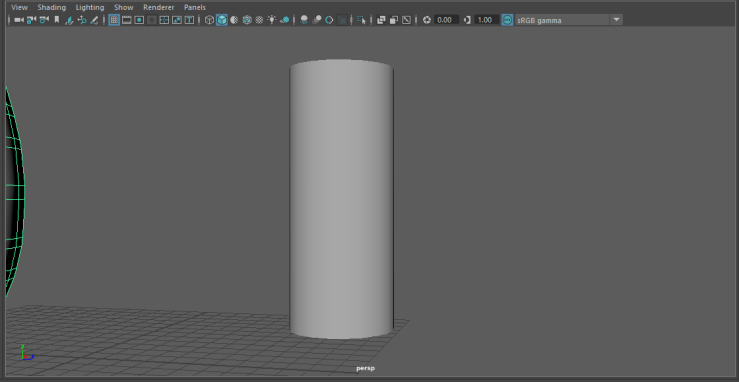Open the Lighting menu

[90, 8]
